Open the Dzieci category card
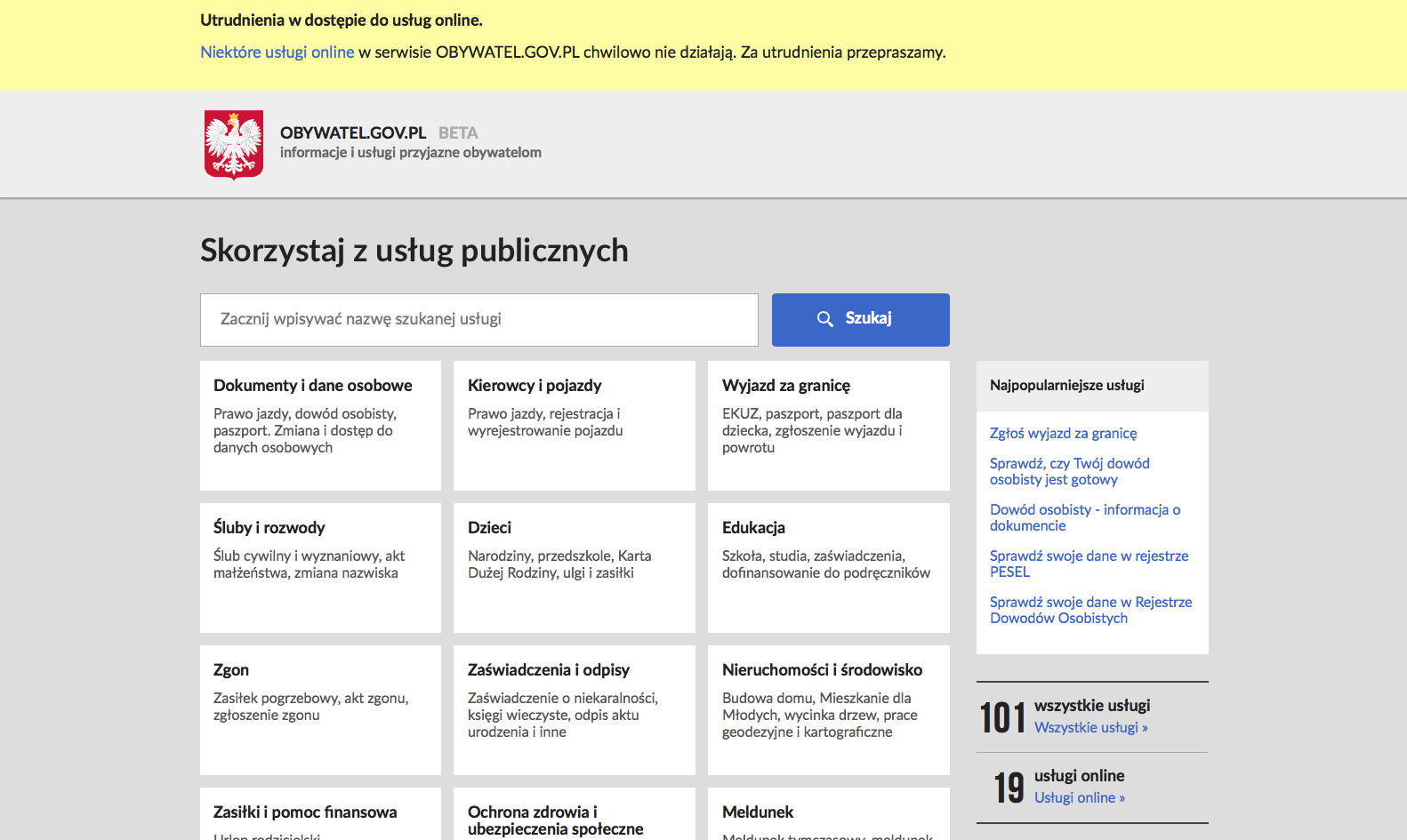Viewport: 1407px width, 840px height. (x=575, y=568)
